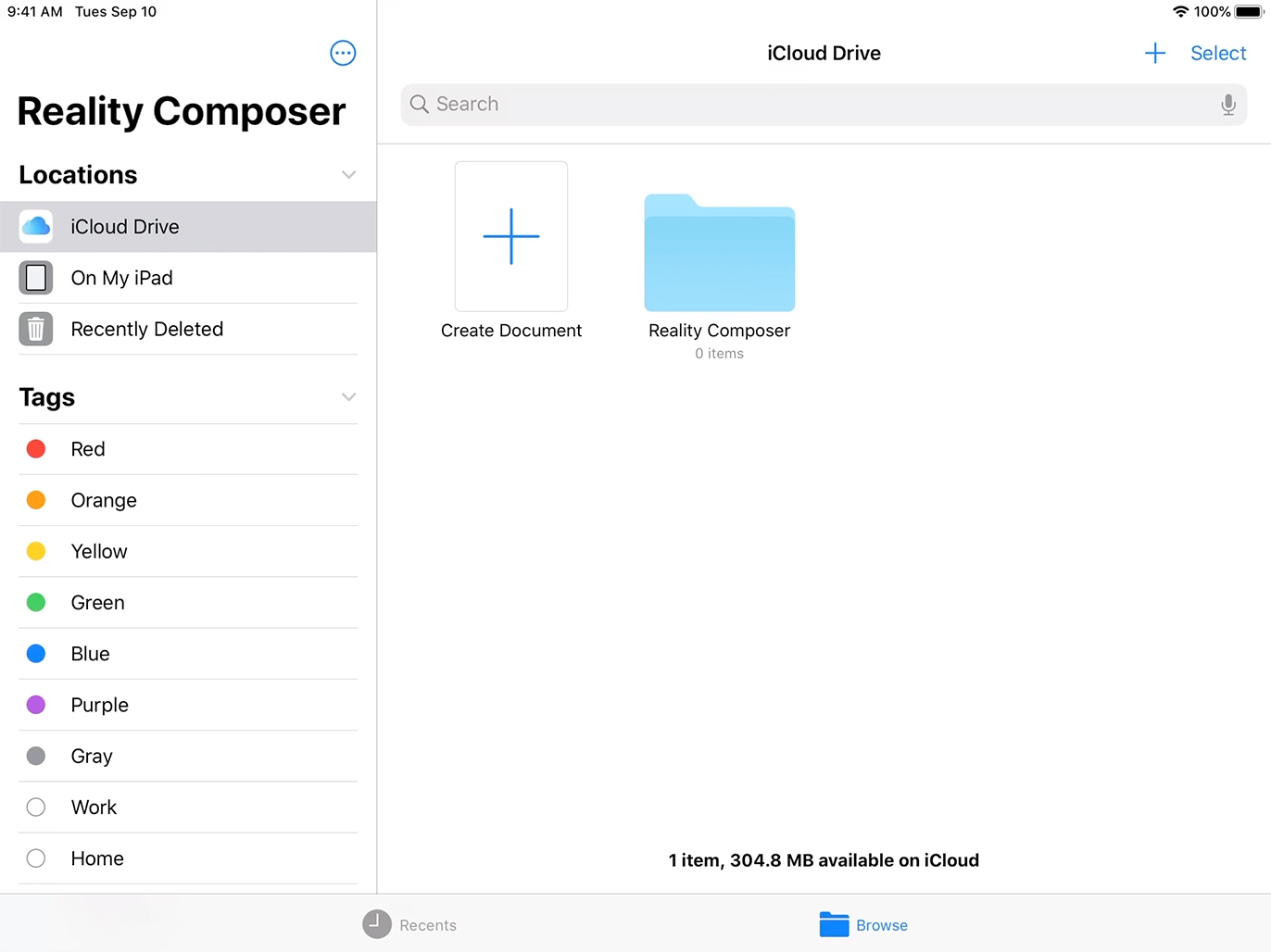The height and width of the screenshot is (952, 1271).
Task: Tap the Wi-Fi status icon
Action: click(1180, 11)
